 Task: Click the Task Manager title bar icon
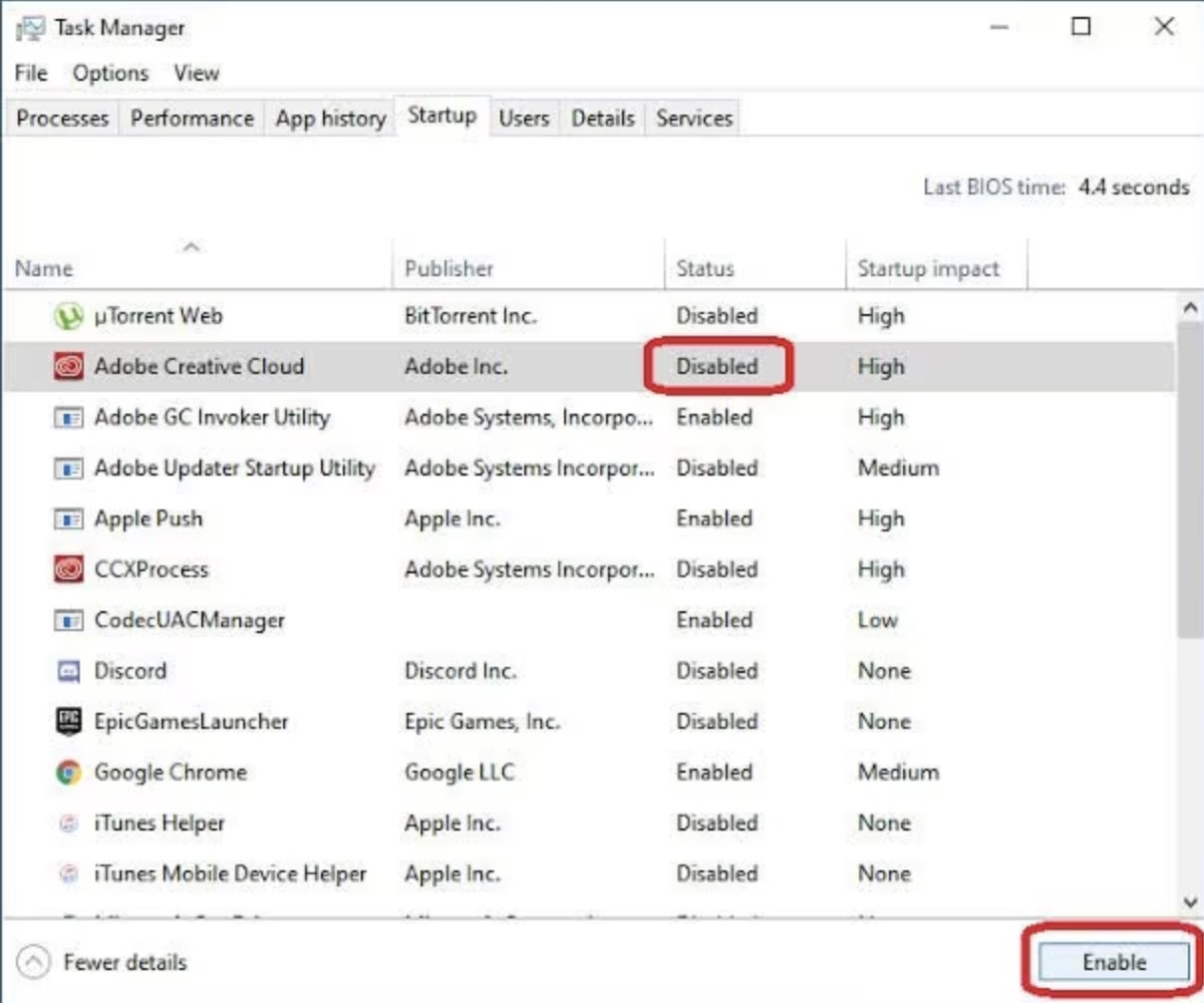pos(30,28)
